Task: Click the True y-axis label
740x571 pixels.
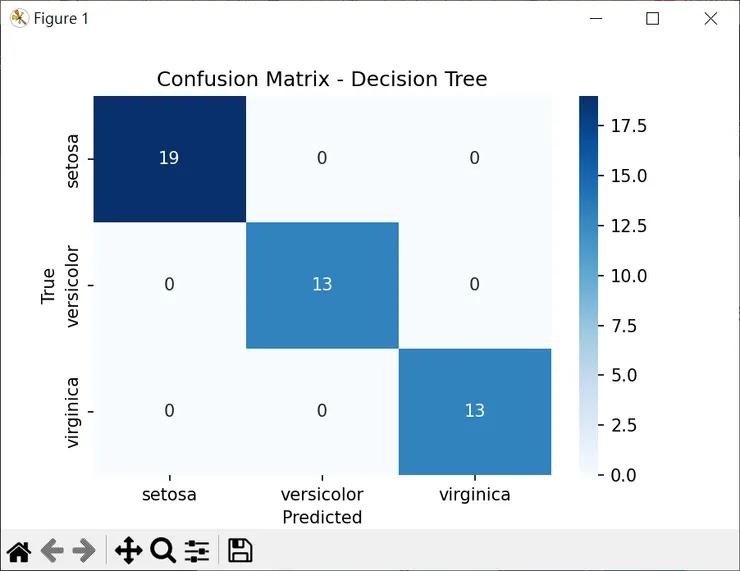Action: pyautogui.click(x=48, y=285)
